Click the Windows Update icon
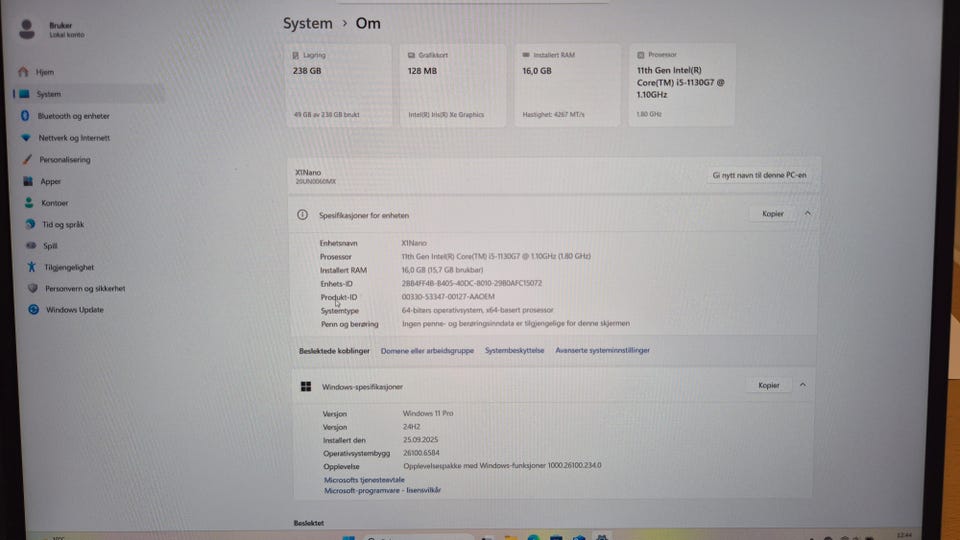Viewport: 960px width, 540px height. (x=34, y=310)
